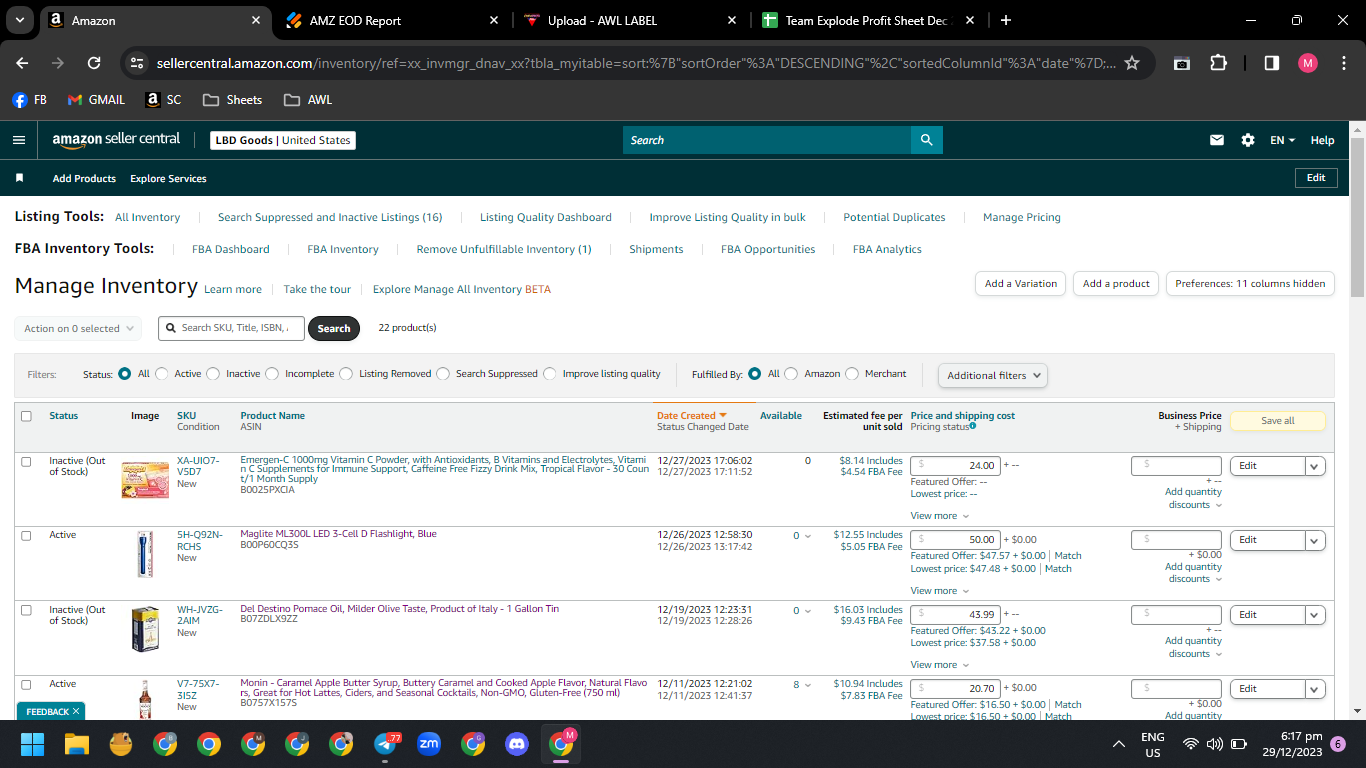Open the SC bookmark
This screenshot has height=768, width=1366.
pos(164,100)
